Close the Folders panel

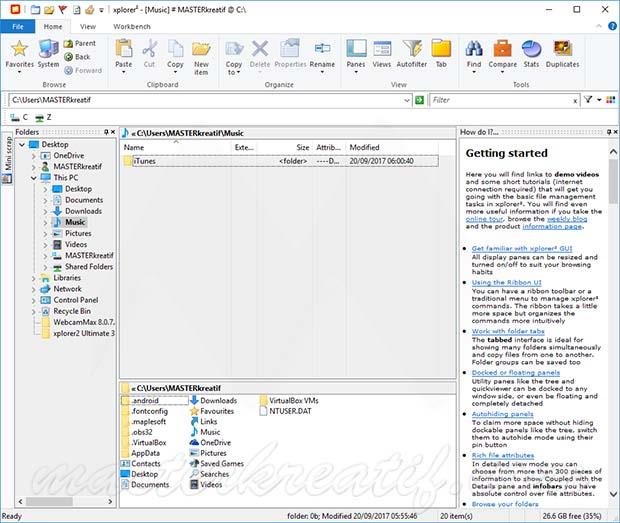pos(113,132)
